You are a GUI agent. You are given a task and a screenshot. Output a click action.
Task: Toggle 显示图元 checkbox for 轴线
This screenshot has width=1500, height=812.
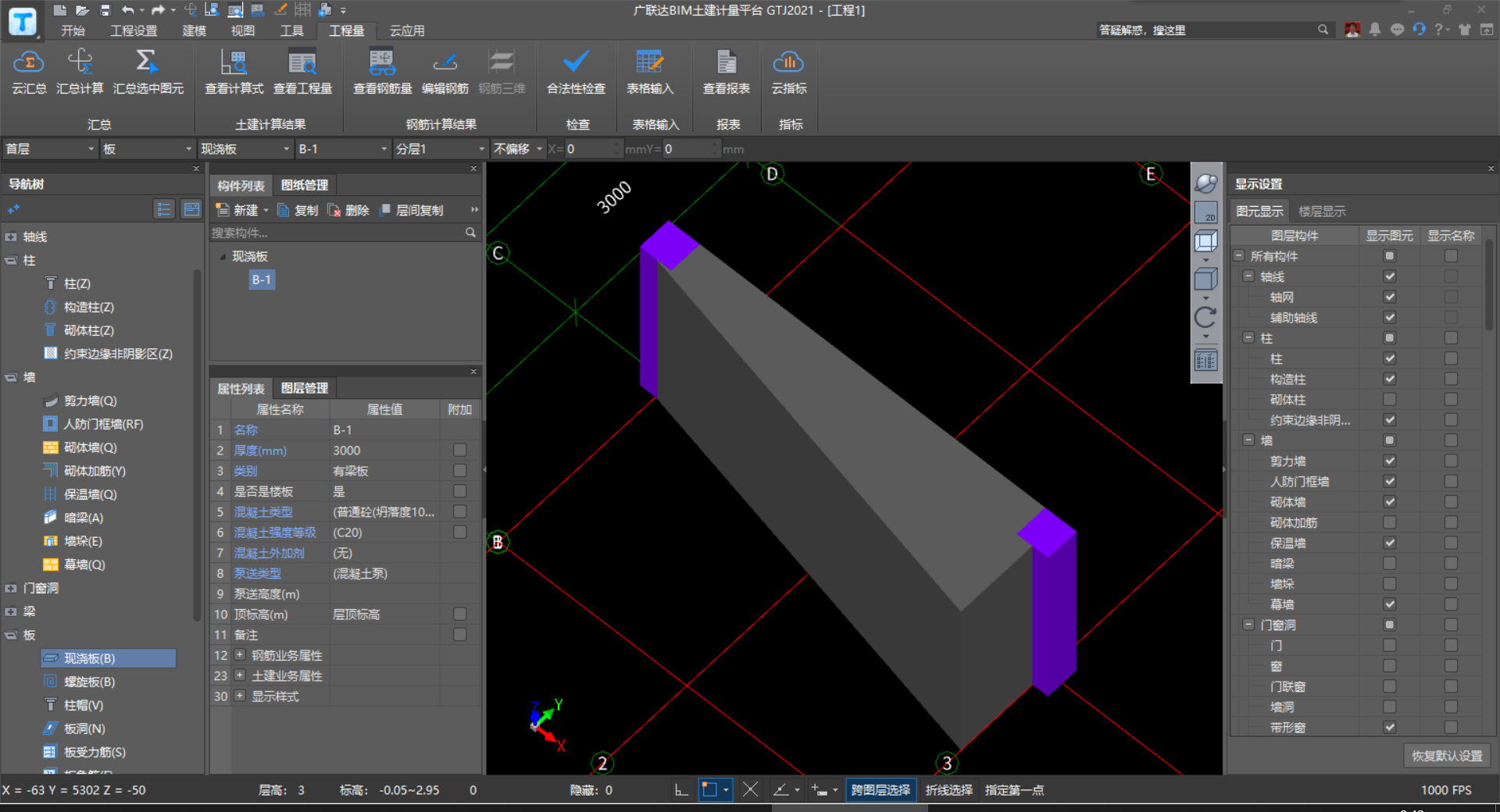tap(1389, 276)
